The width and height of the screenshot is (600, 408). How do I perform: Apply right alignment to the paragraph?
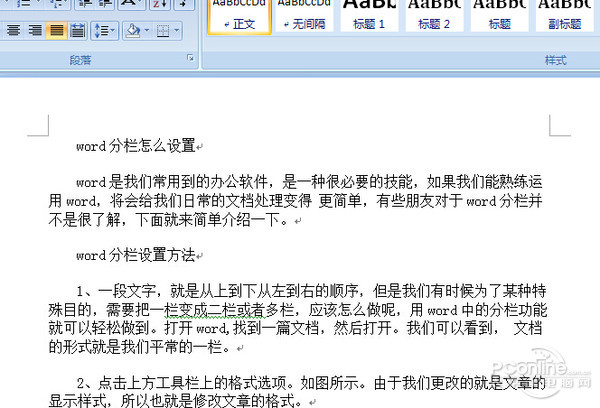pyautogui.click(x=35, y=30)
